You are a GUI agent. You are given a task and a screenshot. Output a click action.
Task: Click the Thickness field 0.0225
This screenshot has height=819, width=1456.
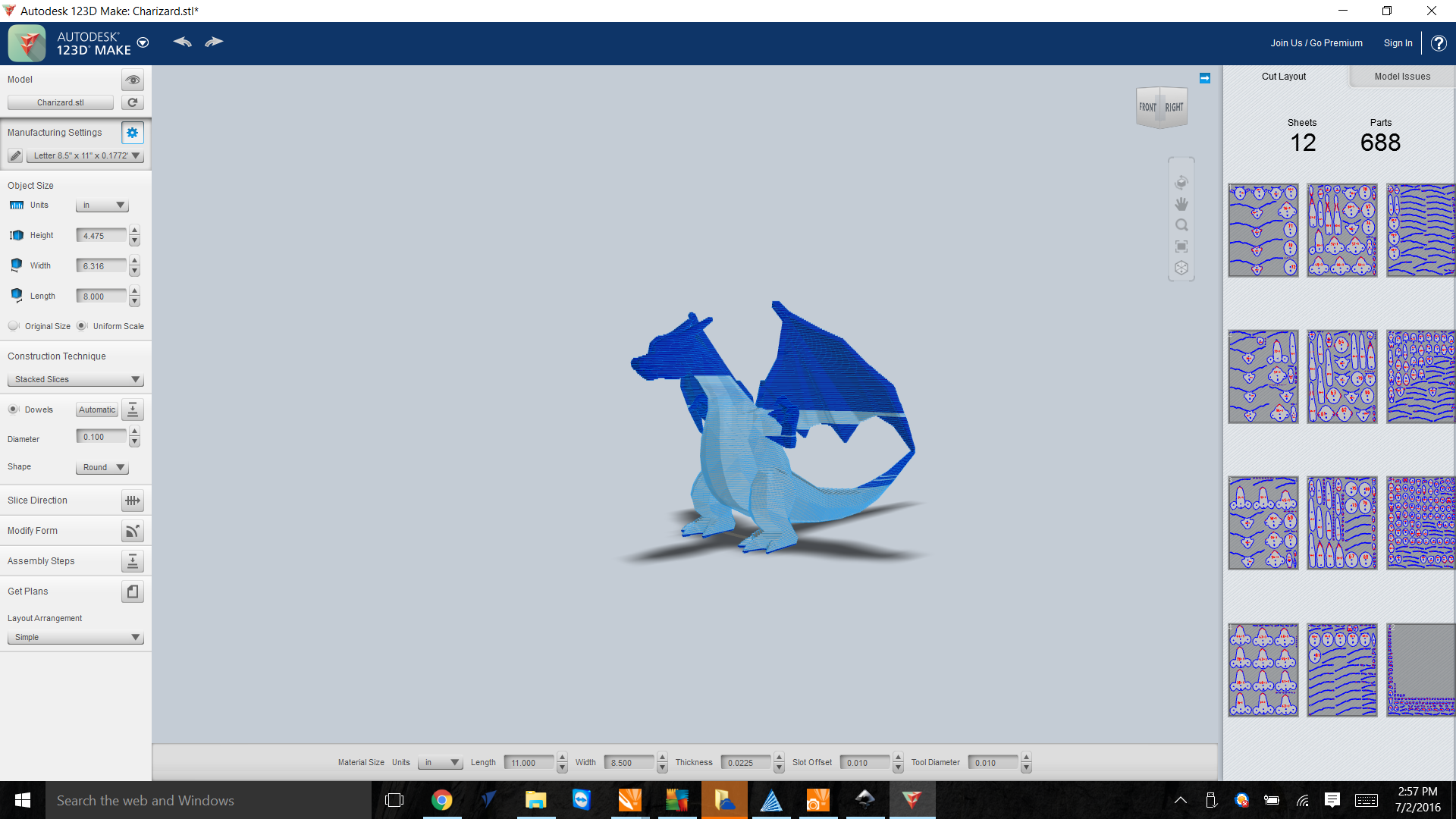pyautogui.click(x=746, y=763)
